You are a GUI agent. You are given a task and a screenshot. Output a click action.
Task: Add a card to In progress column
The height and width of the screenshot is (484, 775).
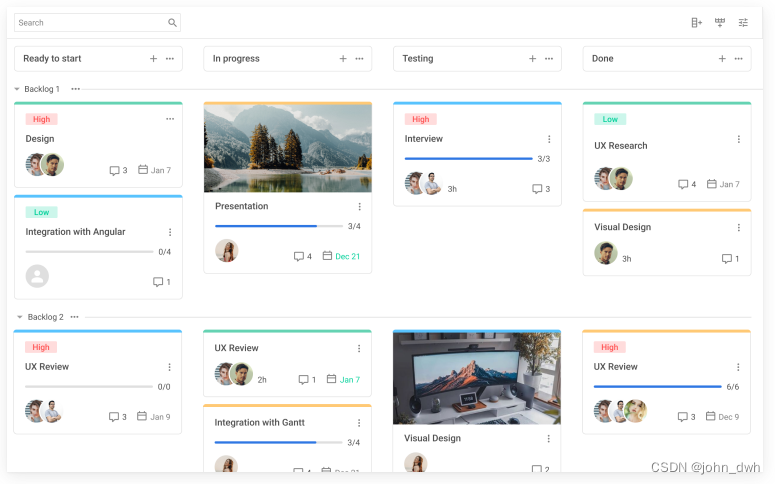pos(343,59)
